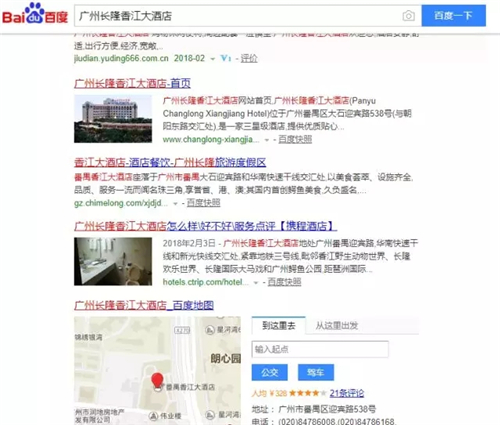Viewport: 500px width, 425px height.
Task: Click the V1 verification badge icon
Action: 226,58
